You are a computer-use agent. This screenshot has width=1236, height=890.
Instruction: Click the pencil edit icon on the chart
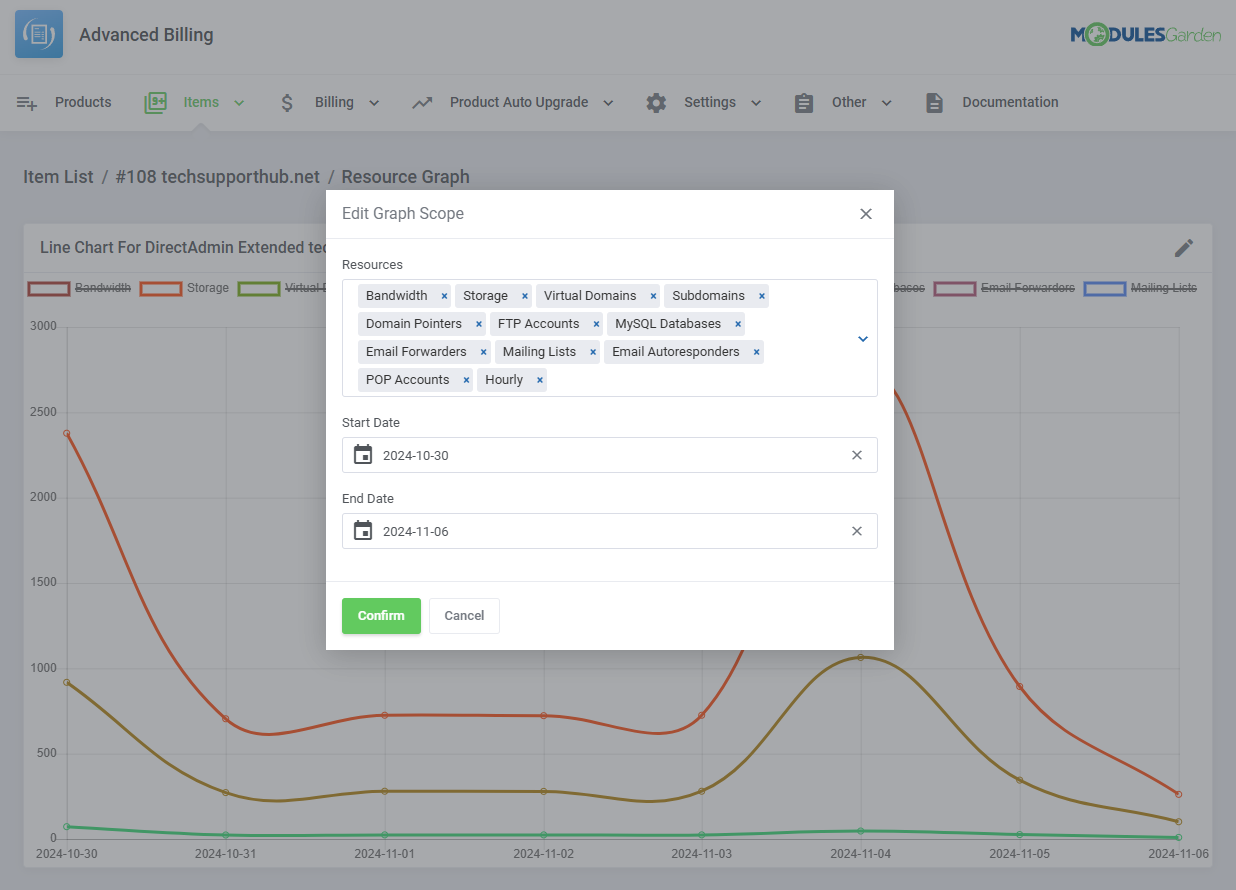[x=1184, y=247]
